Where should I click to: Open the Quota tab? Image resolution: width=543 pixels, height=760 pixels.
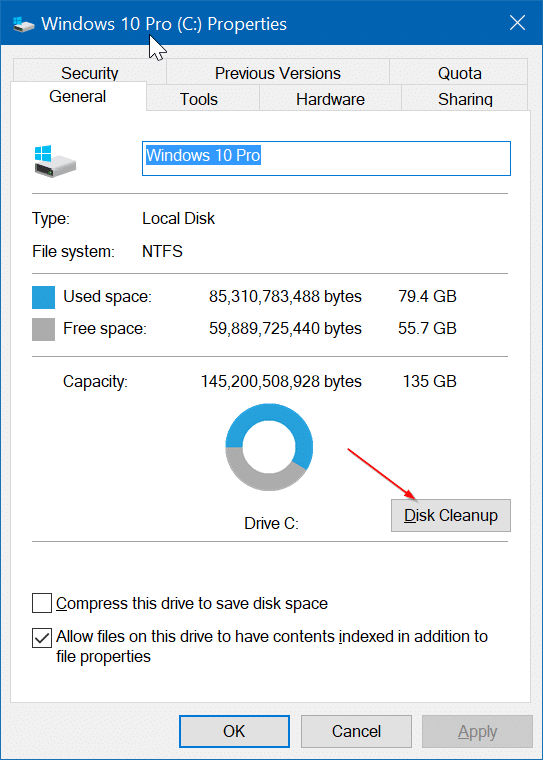[459, 72]
